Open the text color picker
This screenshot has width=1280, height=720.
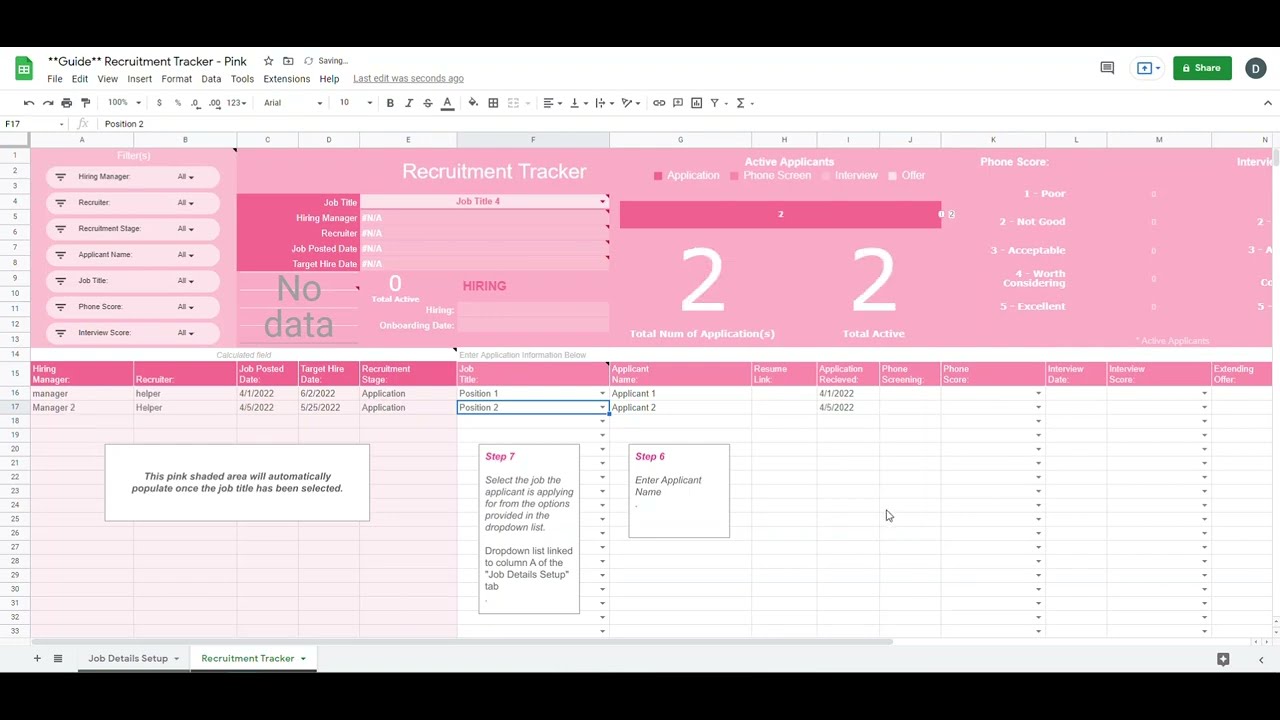tap(447, 103)
